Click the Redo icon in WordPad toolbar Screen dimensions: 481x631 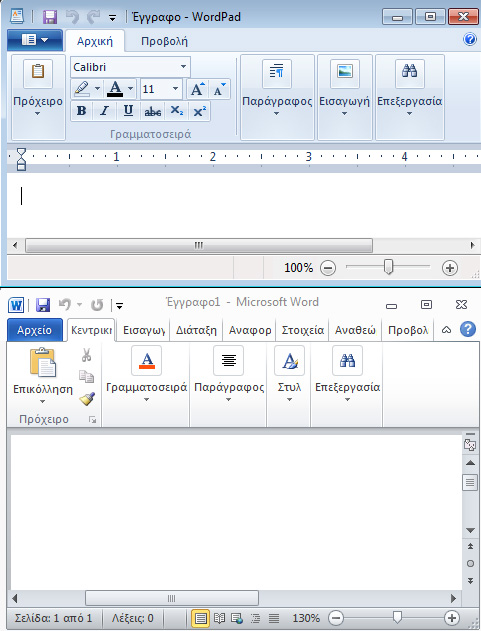point(93,17)
